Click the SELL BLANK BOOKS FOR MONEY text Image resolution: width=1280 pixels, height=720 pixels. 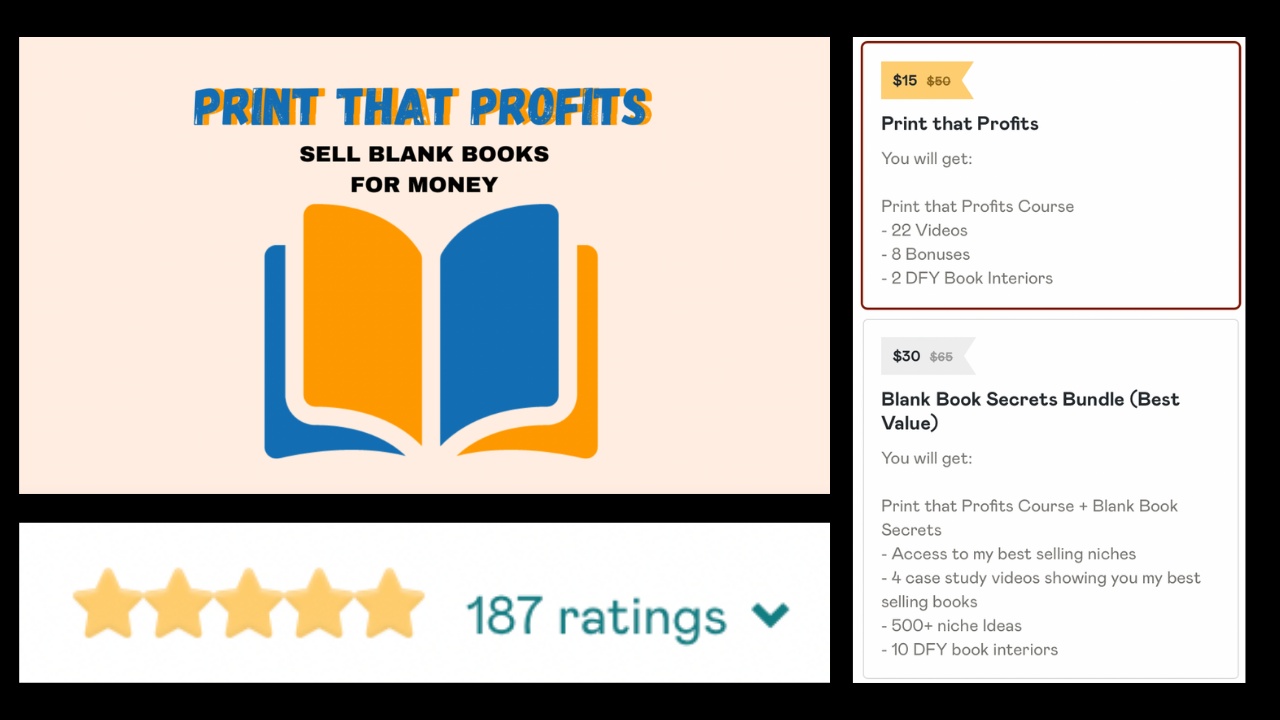pyautogui.click(x=424, y=169)
